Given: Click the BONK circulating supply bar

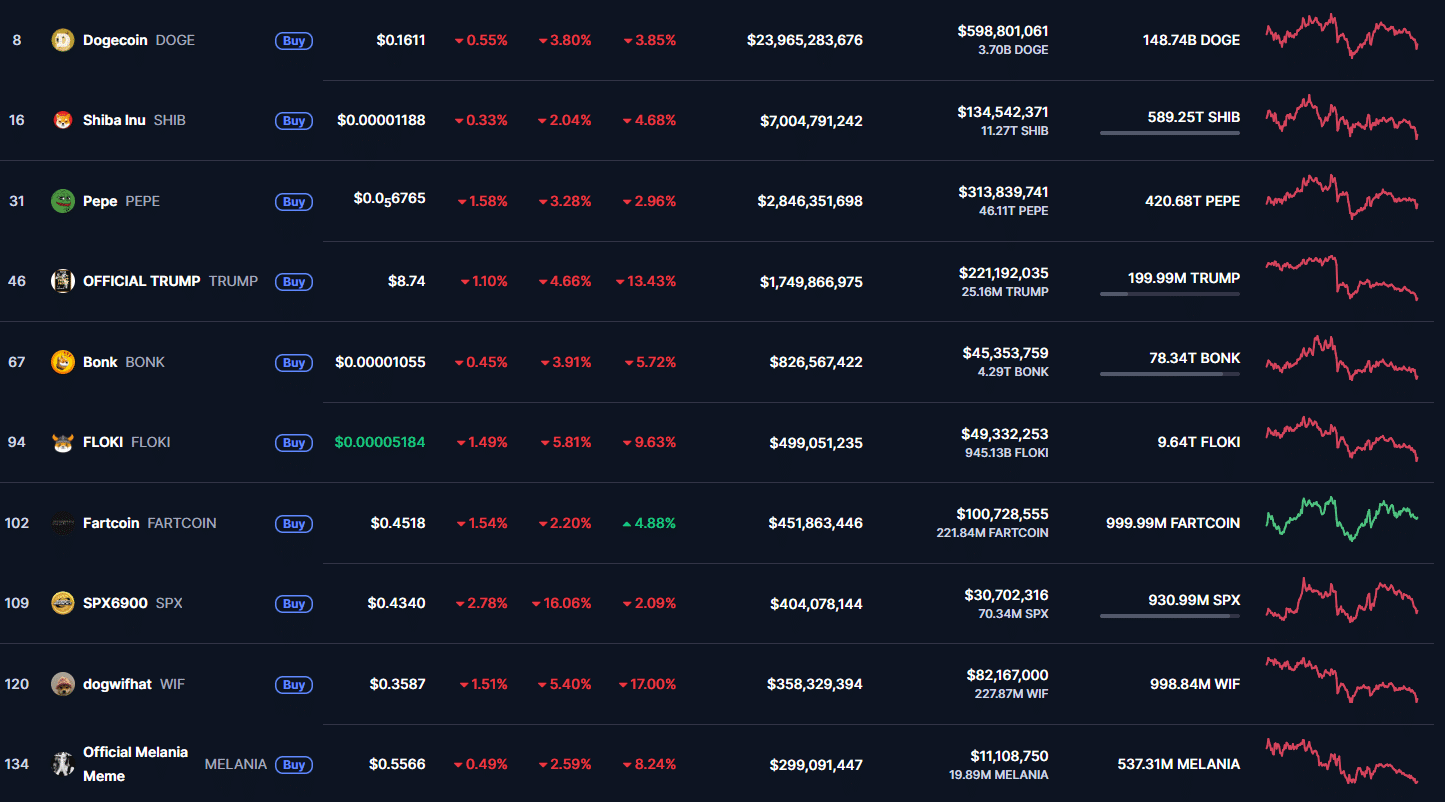Looking at the screenshot, I should [x=1170, y=374].
